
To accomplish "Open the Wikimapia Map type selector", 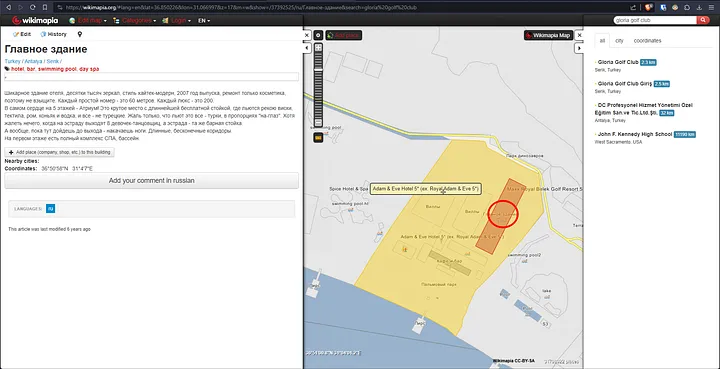I will 548,35.
